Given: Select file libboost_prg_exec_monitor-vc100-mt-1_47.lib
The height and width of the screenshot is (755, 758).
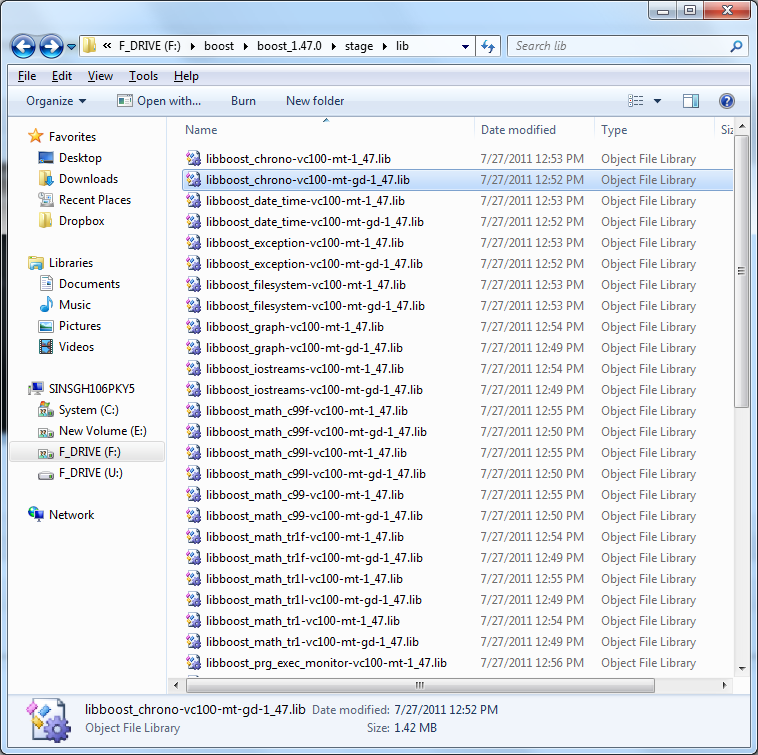Looking at the screenshot, I should [326, 663].
